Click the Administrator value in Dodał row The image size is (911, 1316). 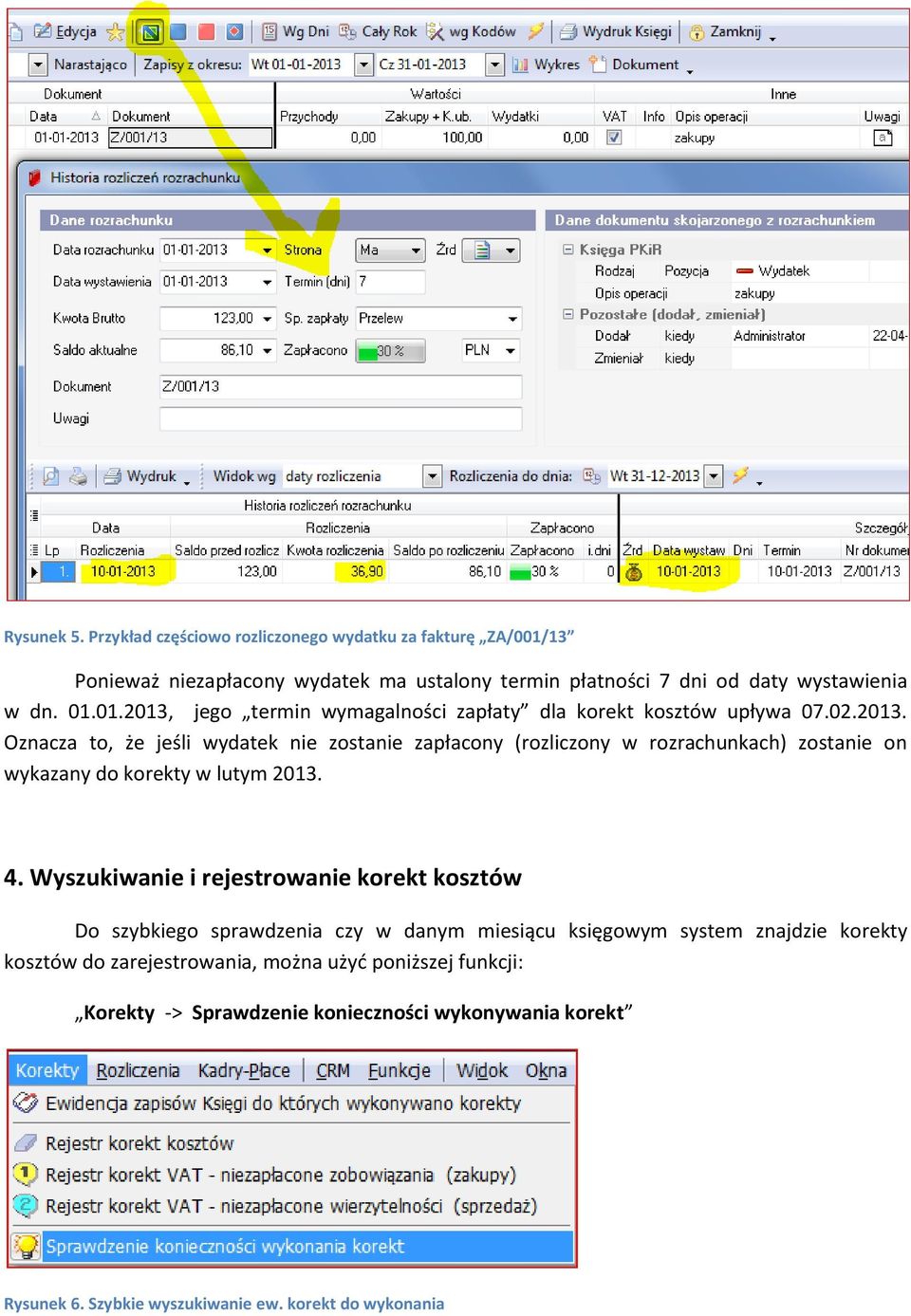[x=769, y=336]
